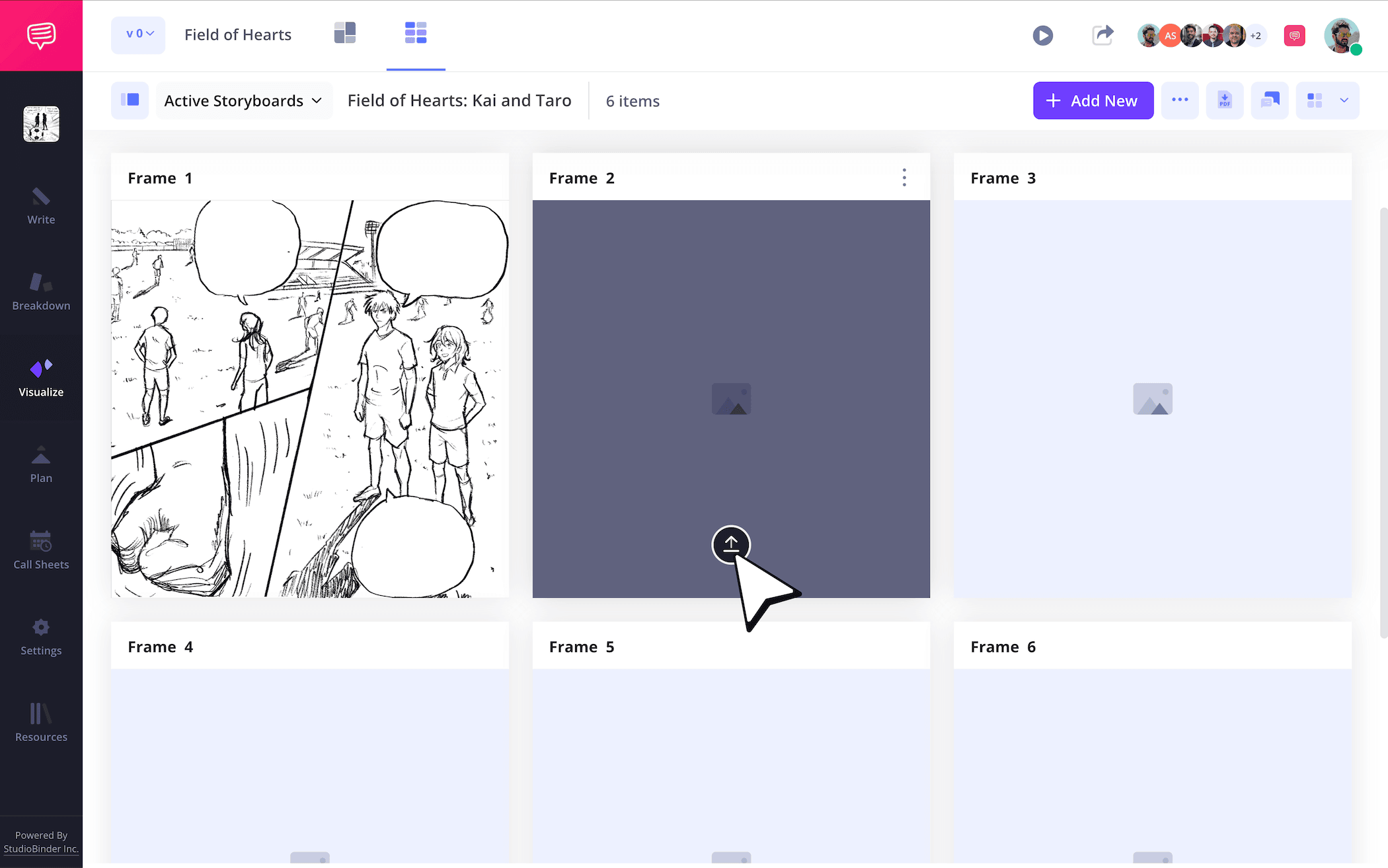This screenshot has height=868, width=1388.
Task: Open the grid view options chevron
Action: coord(1346,100)
